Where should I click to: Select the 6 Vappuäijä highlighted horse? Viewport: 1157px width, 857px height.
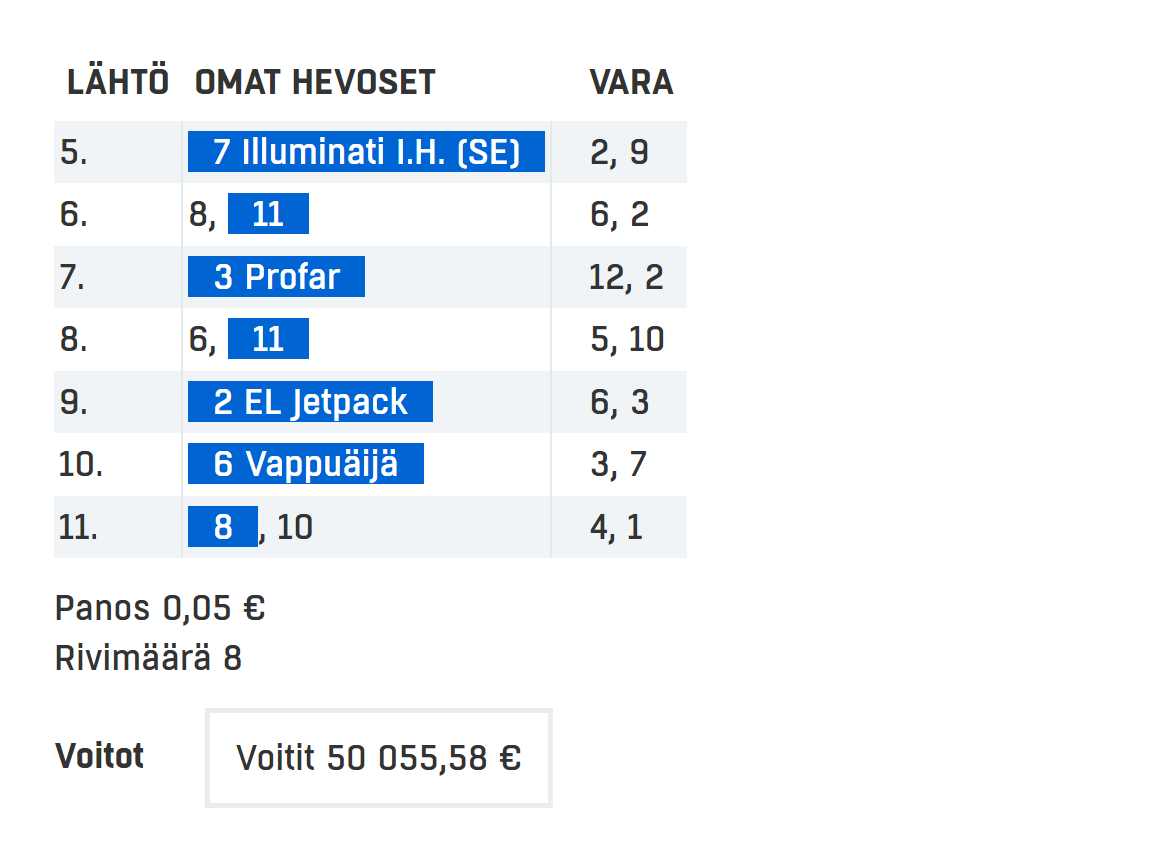(305, 464)
